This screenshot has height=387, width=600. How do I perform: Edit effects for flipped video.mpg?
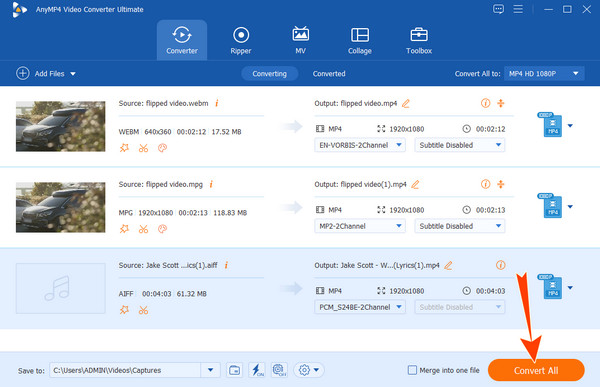coord(124,229)
